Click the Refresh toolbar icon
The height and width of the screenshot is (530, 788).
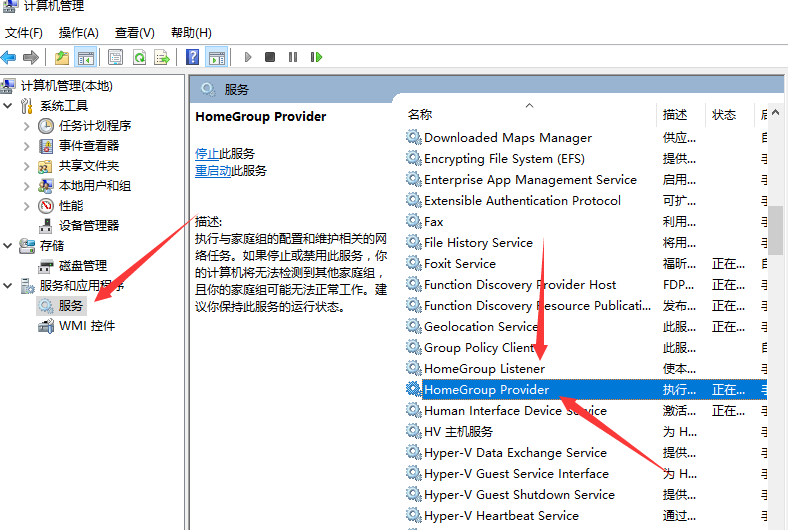tap(139, 57)
